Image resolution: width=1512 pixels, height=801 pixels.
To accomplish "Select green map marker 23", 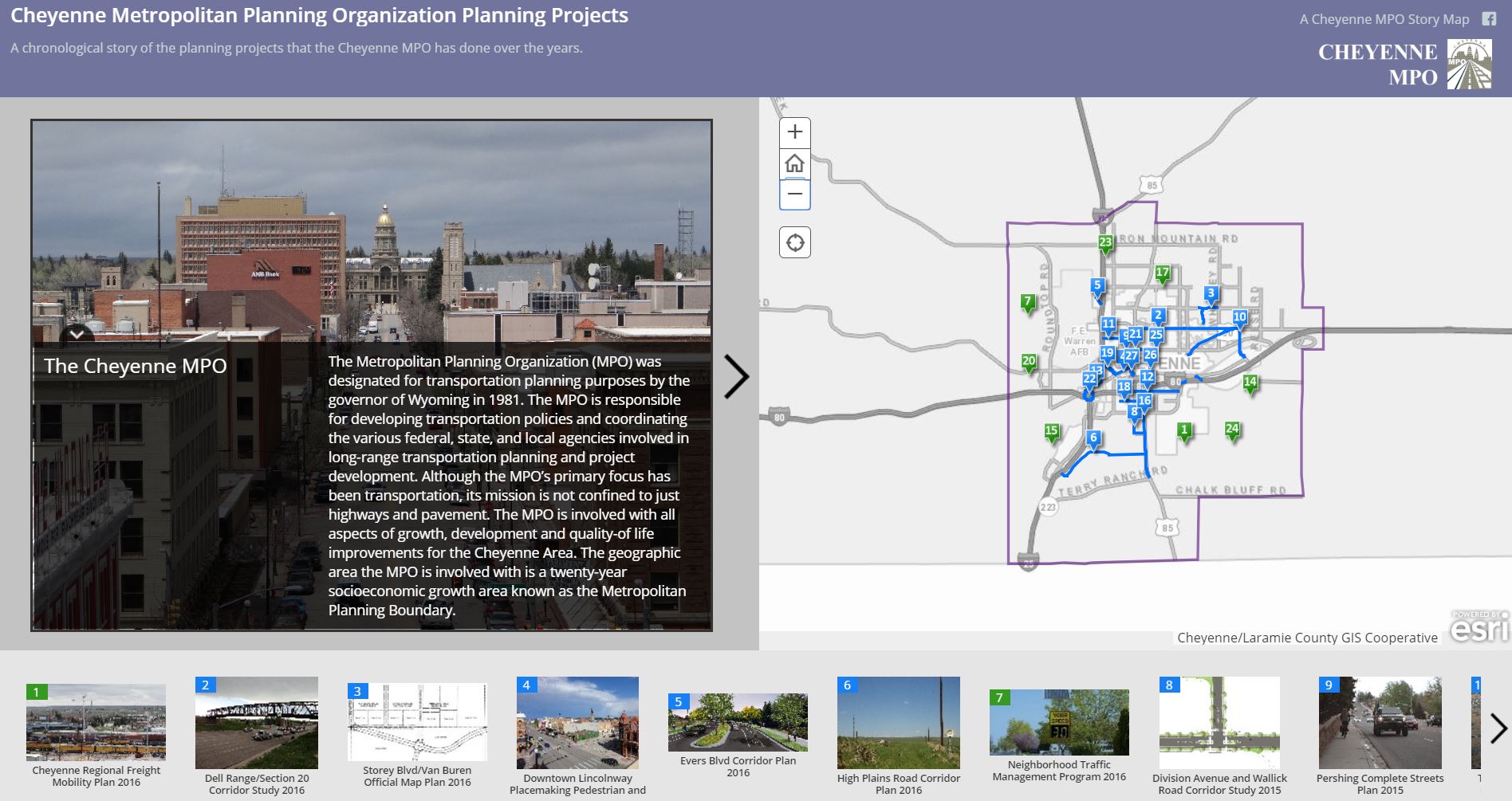I will point(1105,243).
